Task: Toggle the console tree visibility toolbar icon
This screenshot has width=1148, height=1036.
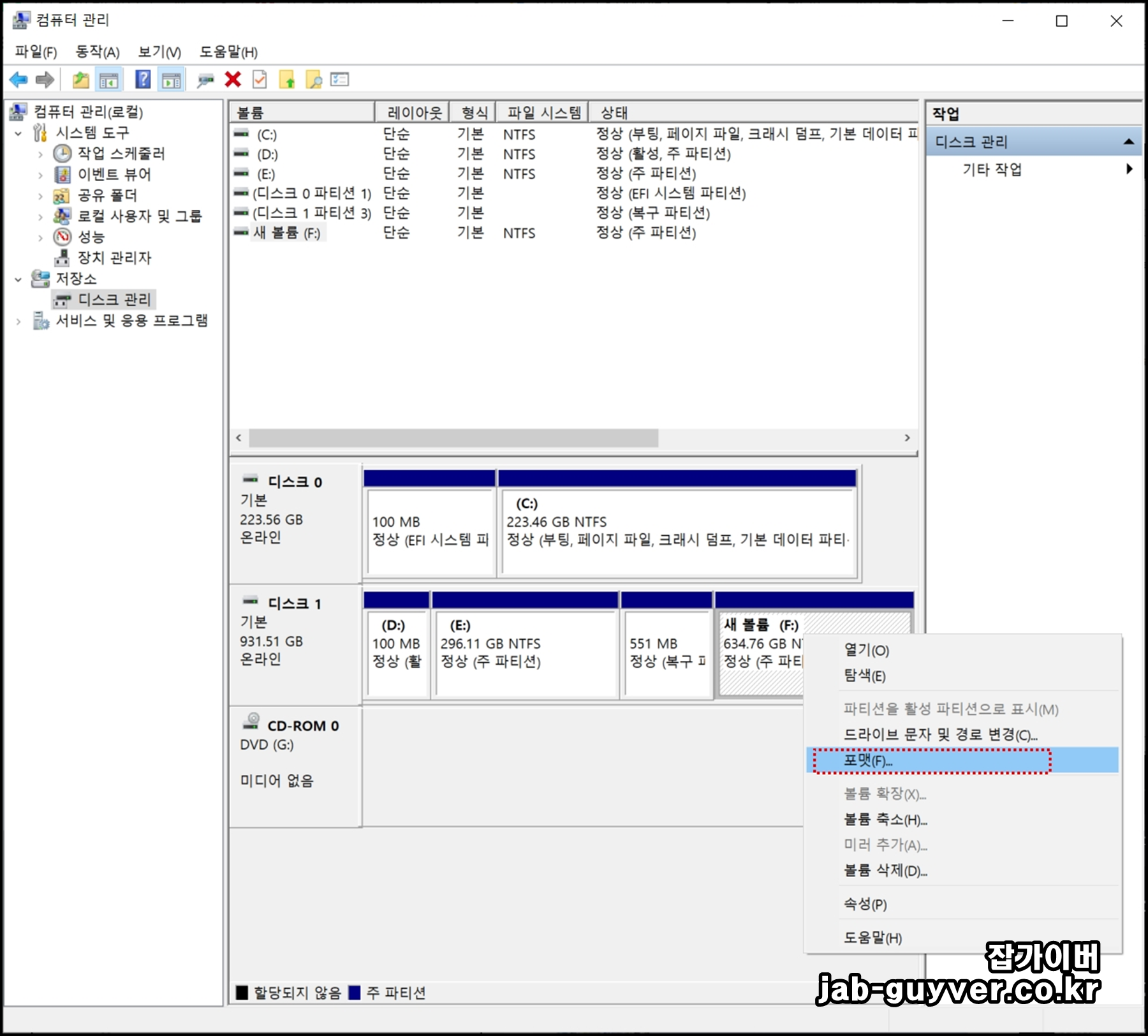Action: [108, 80]
